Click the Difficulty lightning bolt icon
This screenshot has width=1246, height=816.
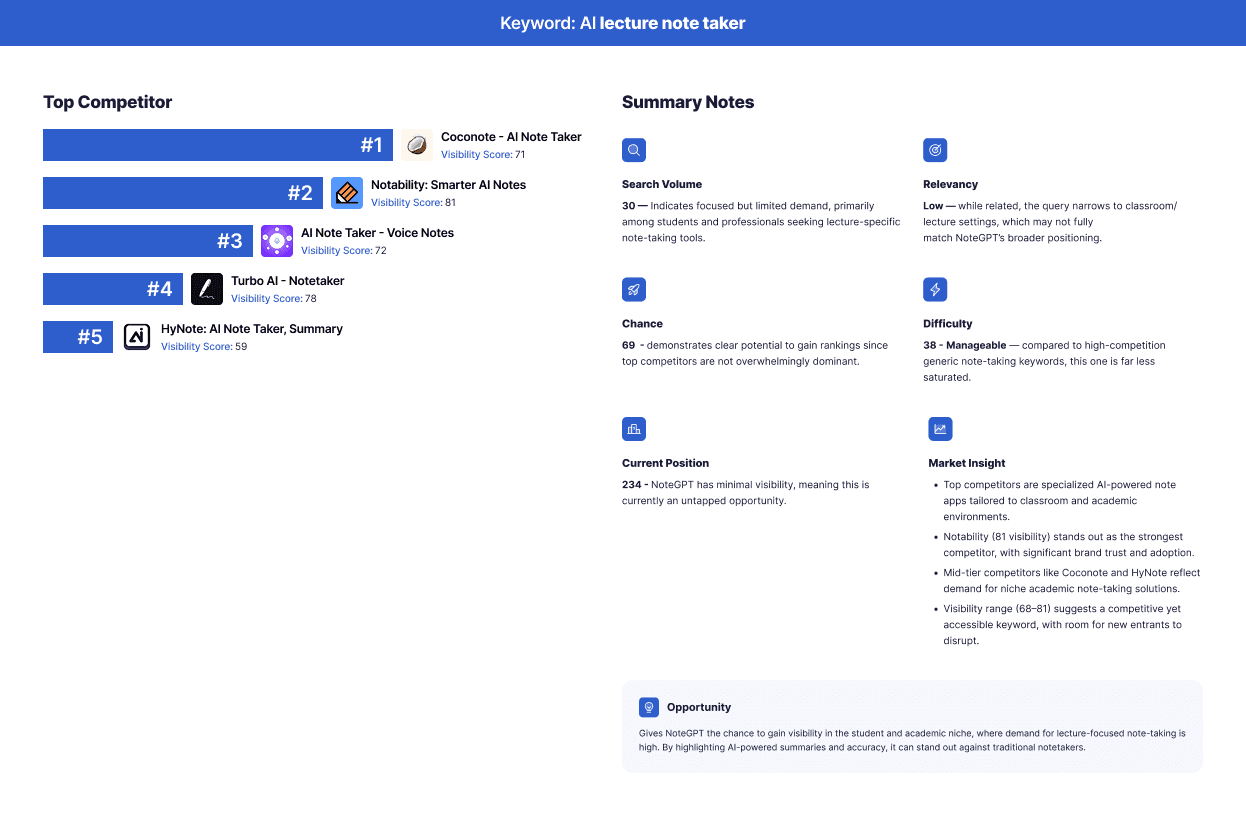pos(935,290)
